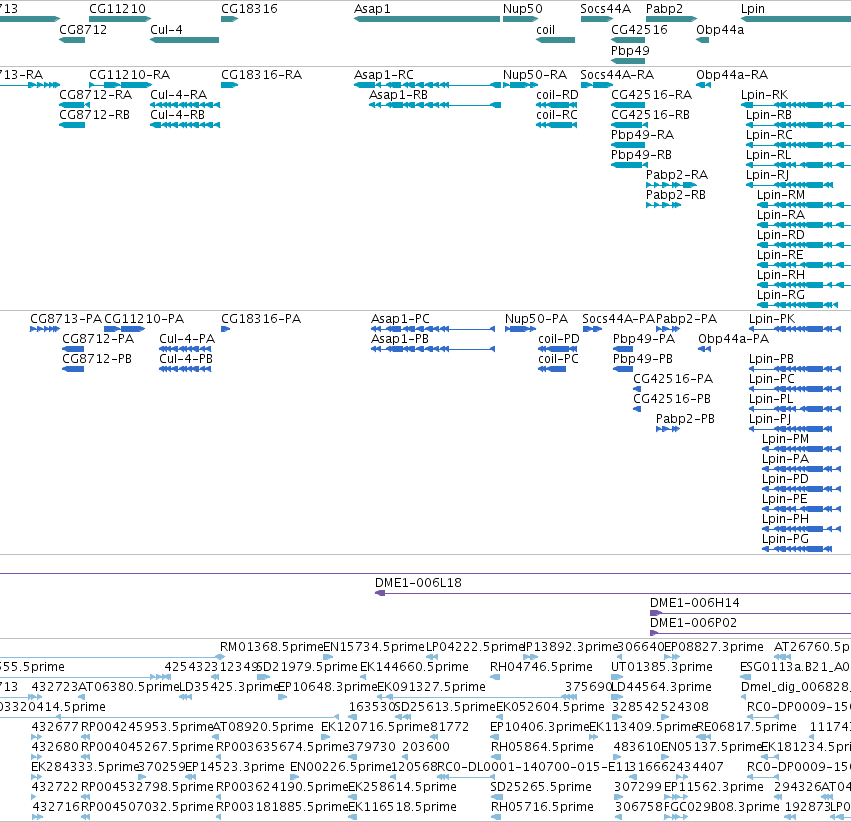Select the coil-RC transcript
Screen dimensions: 851x822
coord(556,125)
